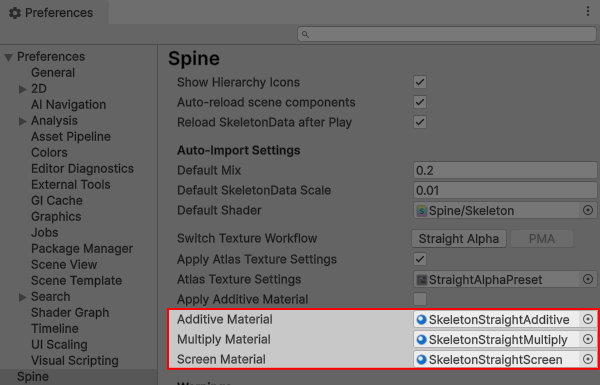Click the object picker for Atlas Texture Settings
Screen dimensions: 600x385
[x=588, y=279]
